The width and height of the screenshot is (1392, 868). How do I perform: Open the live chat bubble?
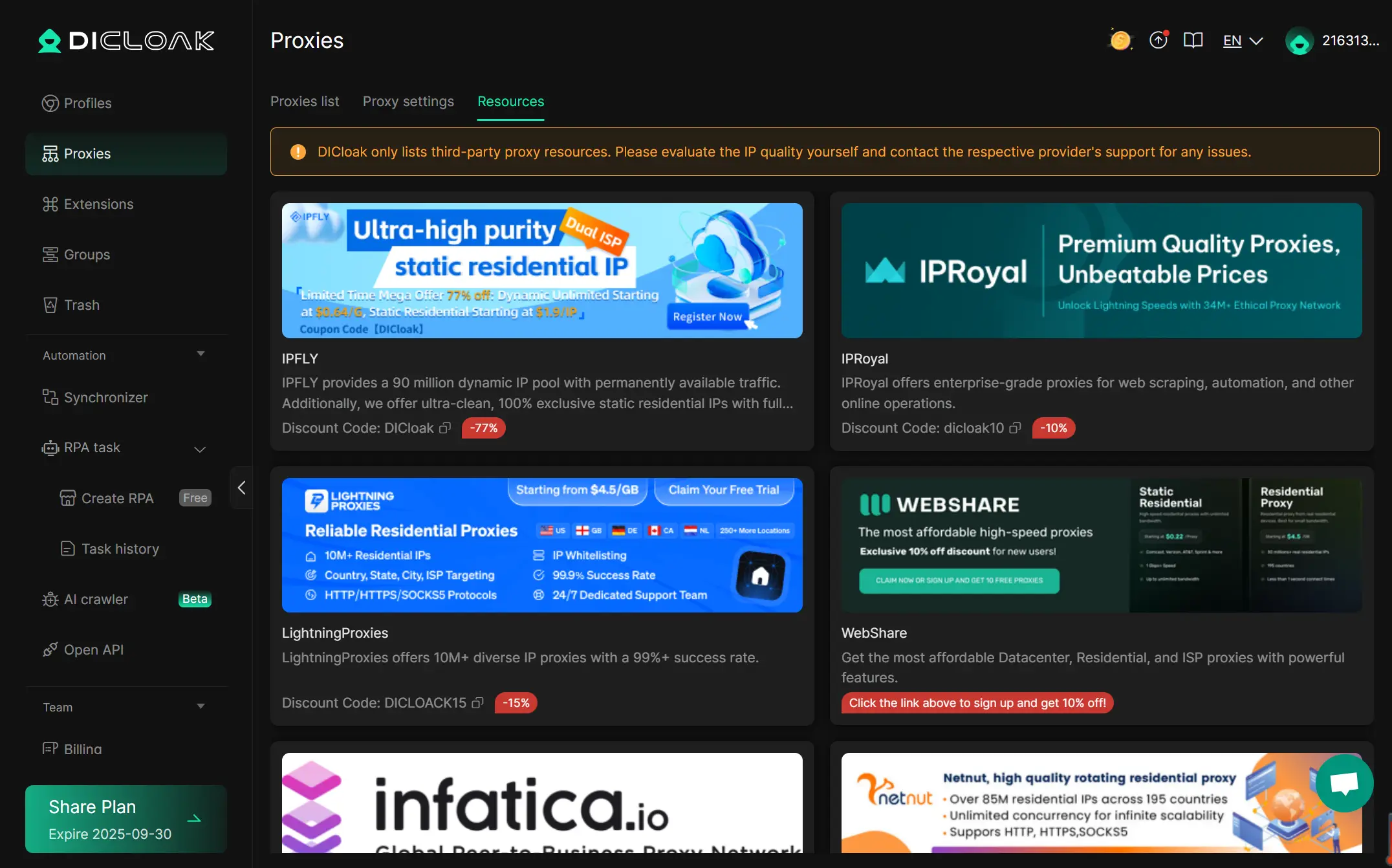click(x=1344, y=783)
